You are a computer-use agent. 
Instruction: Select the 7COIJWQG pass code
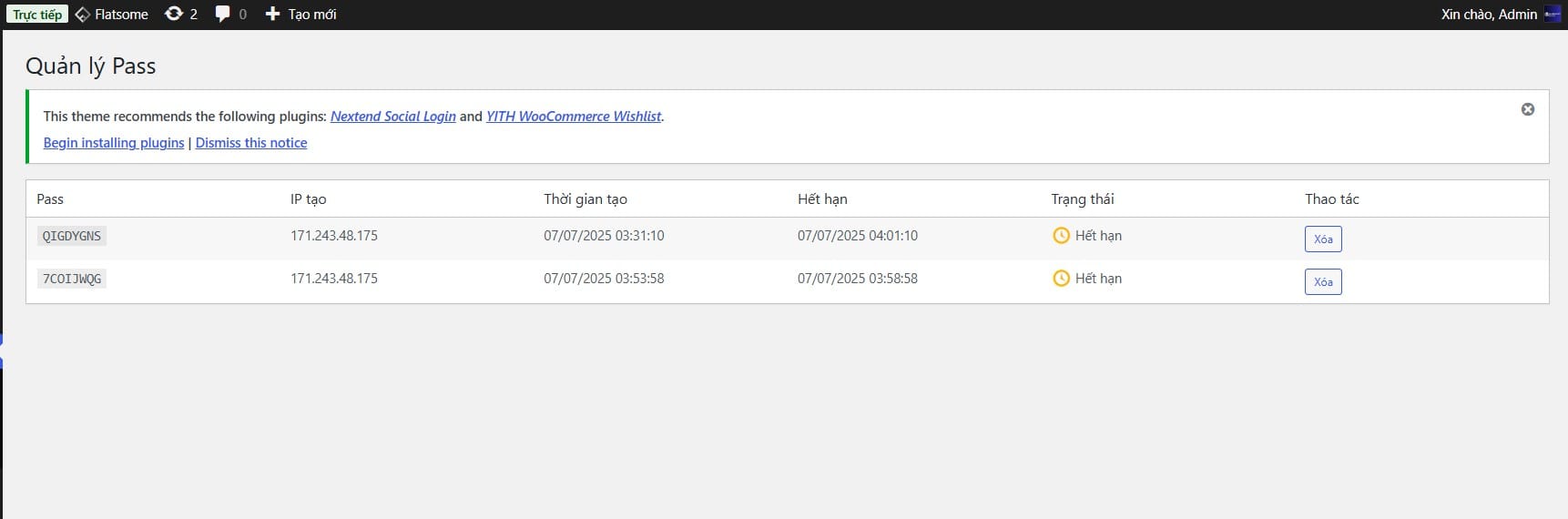[x=72, y=279]
